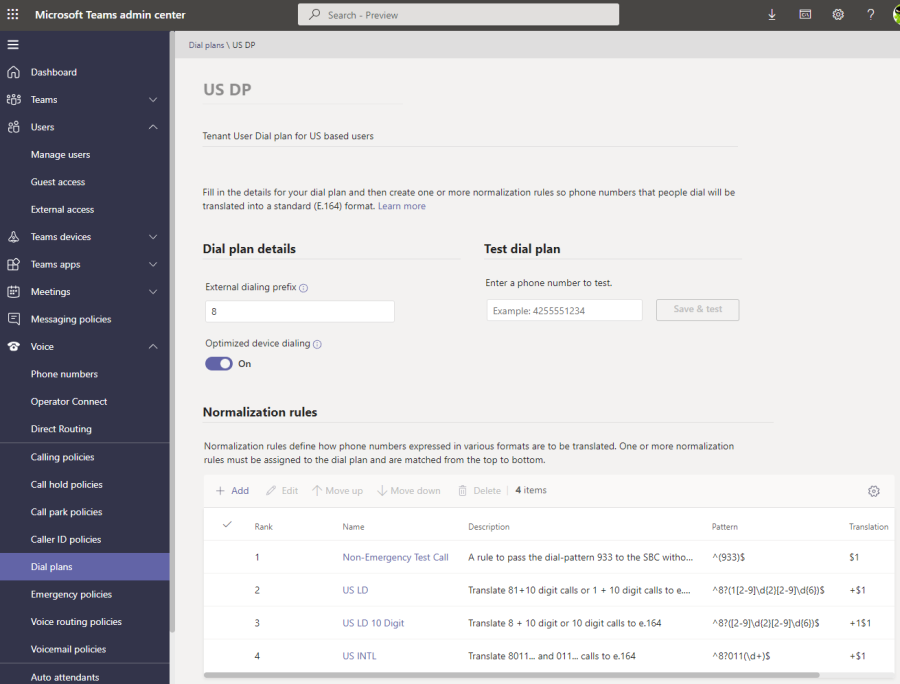900x684 pixels.
Task: Open Caller ID policies in sidebar
Action: pos(66,539)
